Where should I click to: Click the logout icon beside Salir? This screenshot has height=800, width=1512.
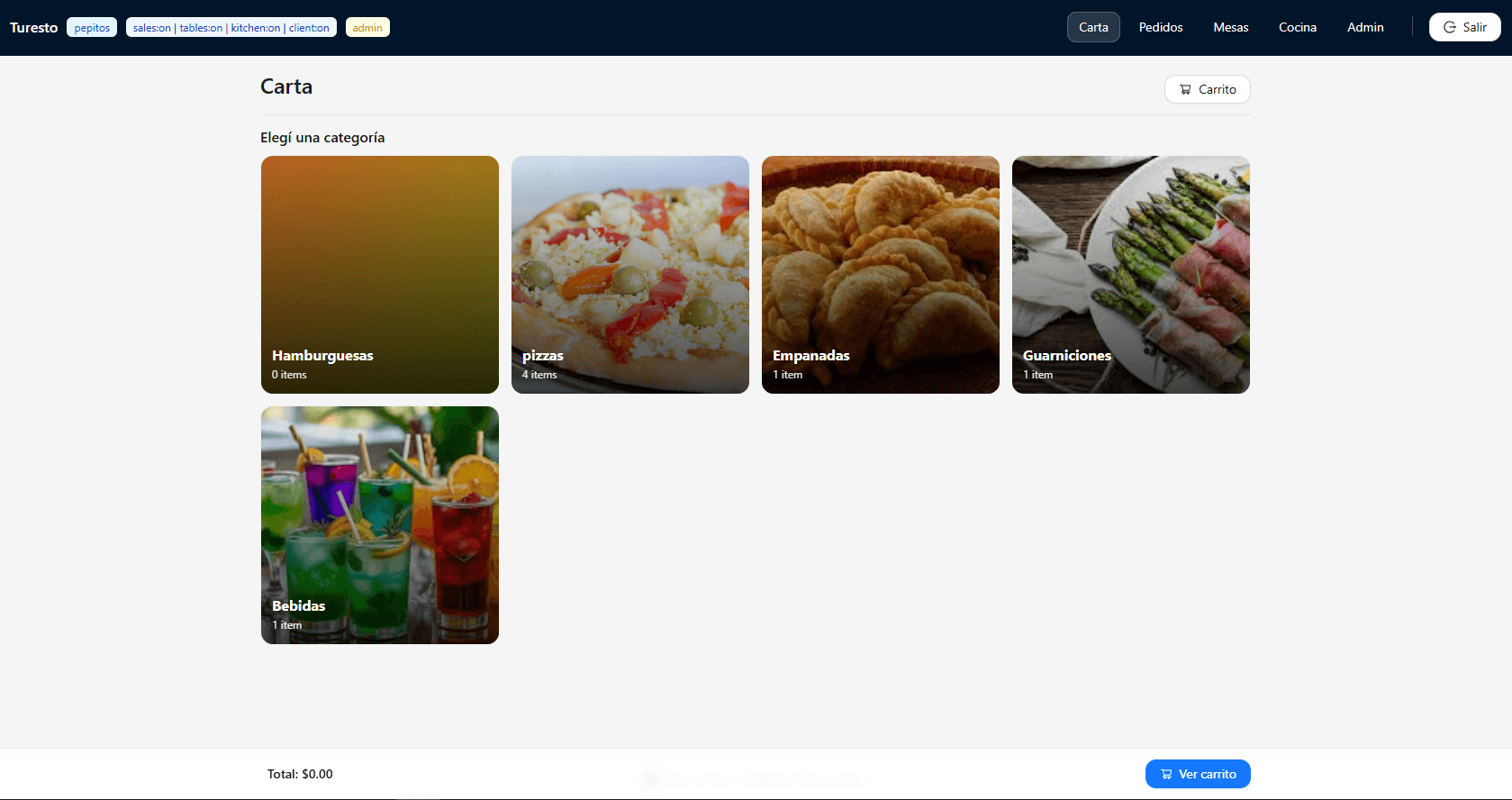coord(1450,27)
